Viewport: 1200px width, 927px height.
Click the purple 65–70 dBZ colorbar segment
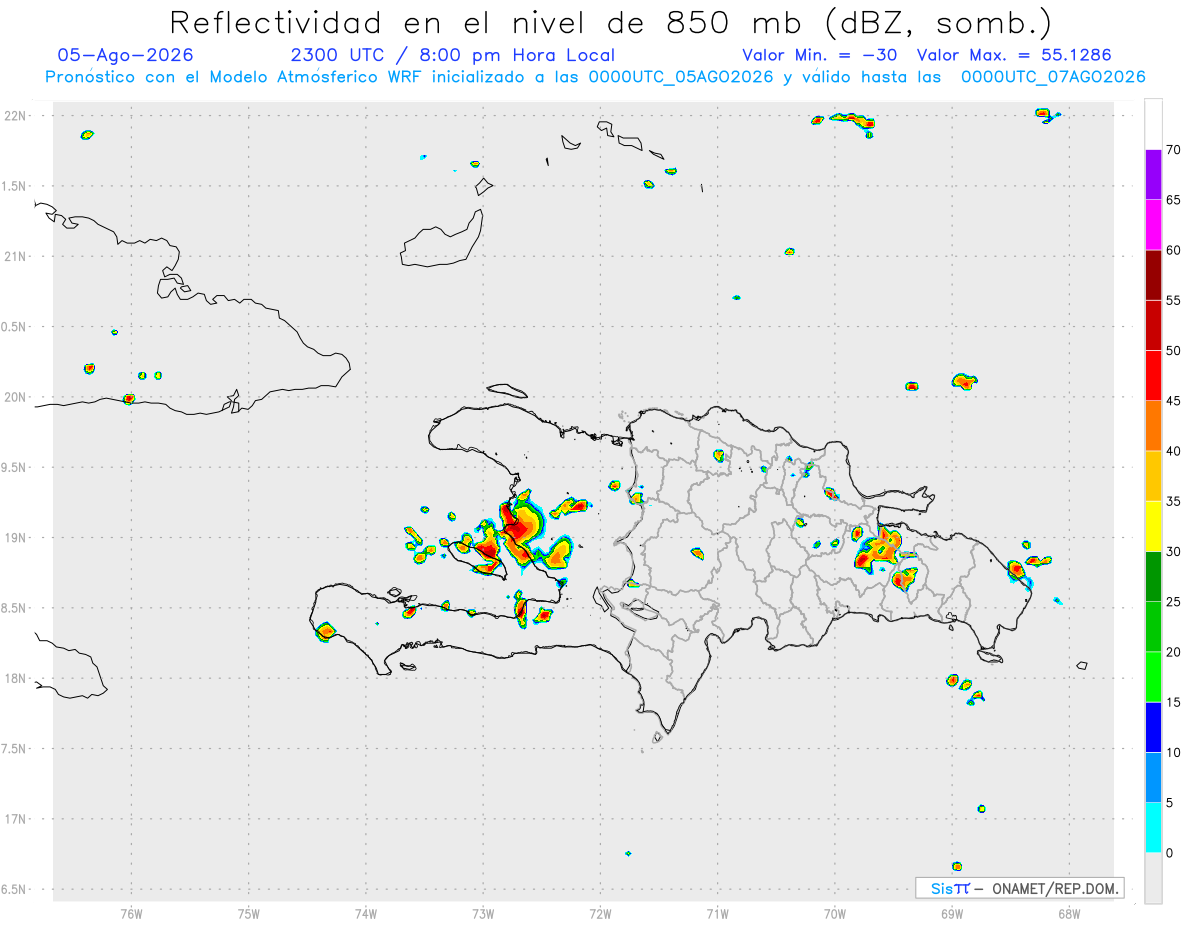click(1153, 175)
